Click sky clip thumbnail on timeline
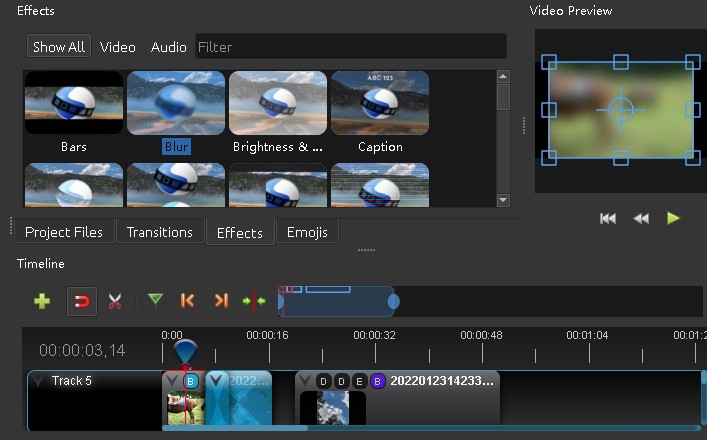Viewport: 707px width, 440px height. 333,408
